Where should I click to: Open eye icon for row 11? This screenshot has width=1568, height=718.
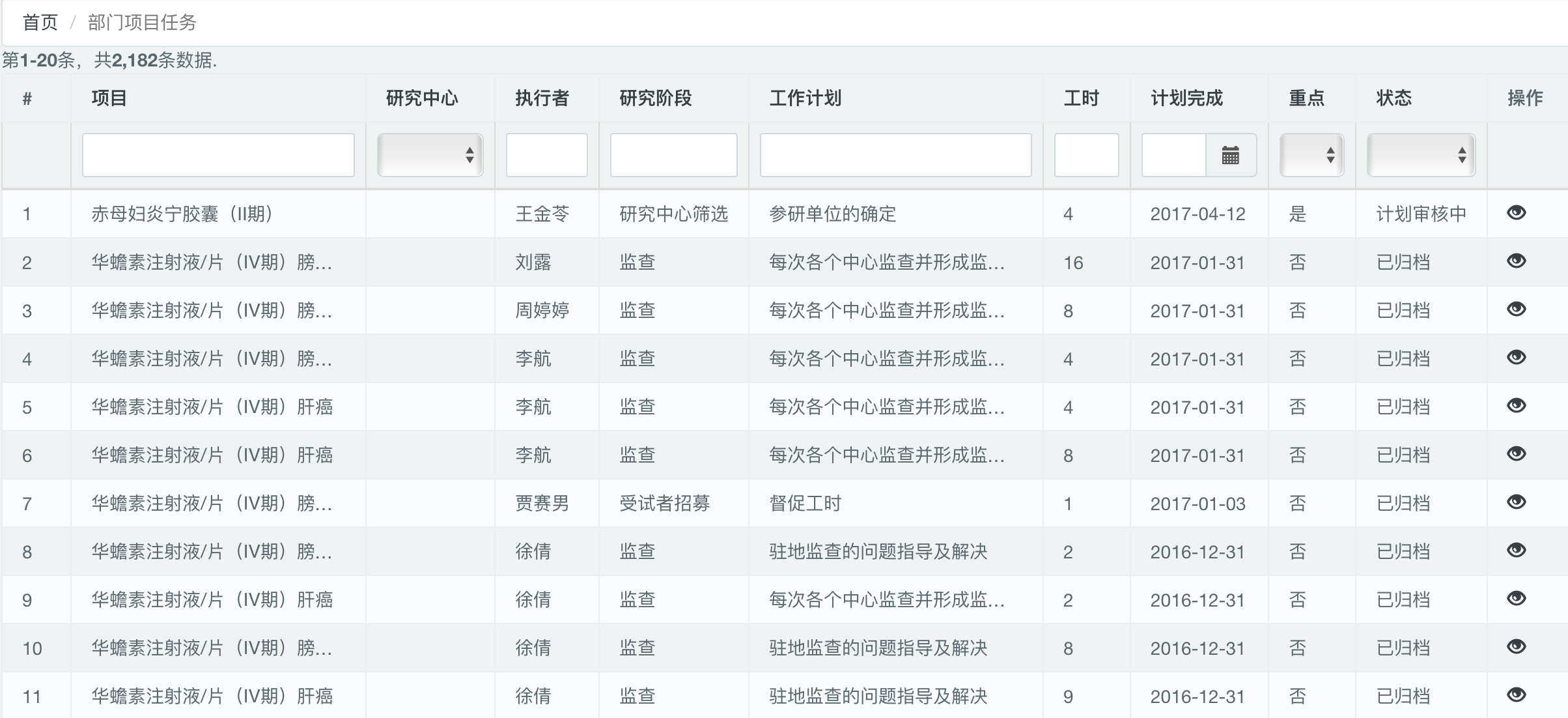coord(1516,695)
